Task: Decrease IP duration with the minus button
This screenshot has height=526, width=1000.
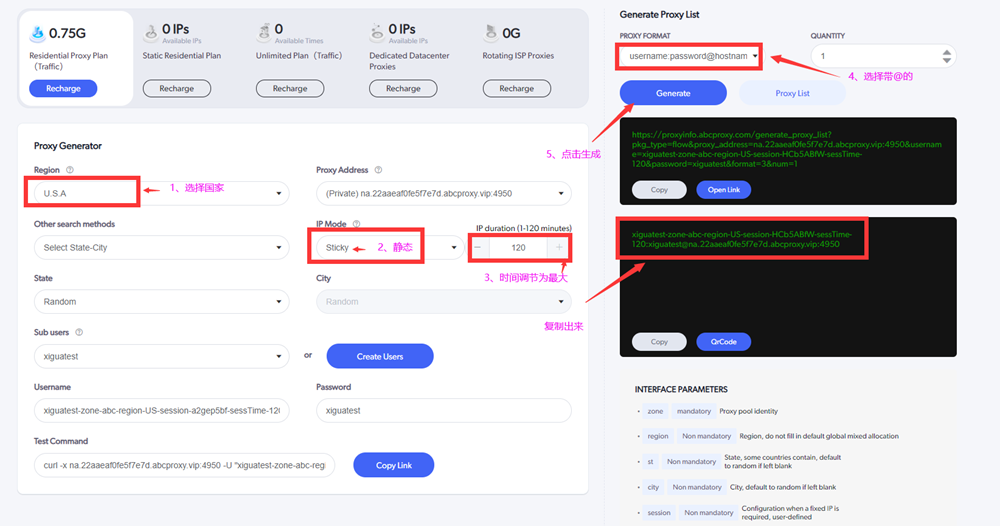Action: (x=478, y=247)
